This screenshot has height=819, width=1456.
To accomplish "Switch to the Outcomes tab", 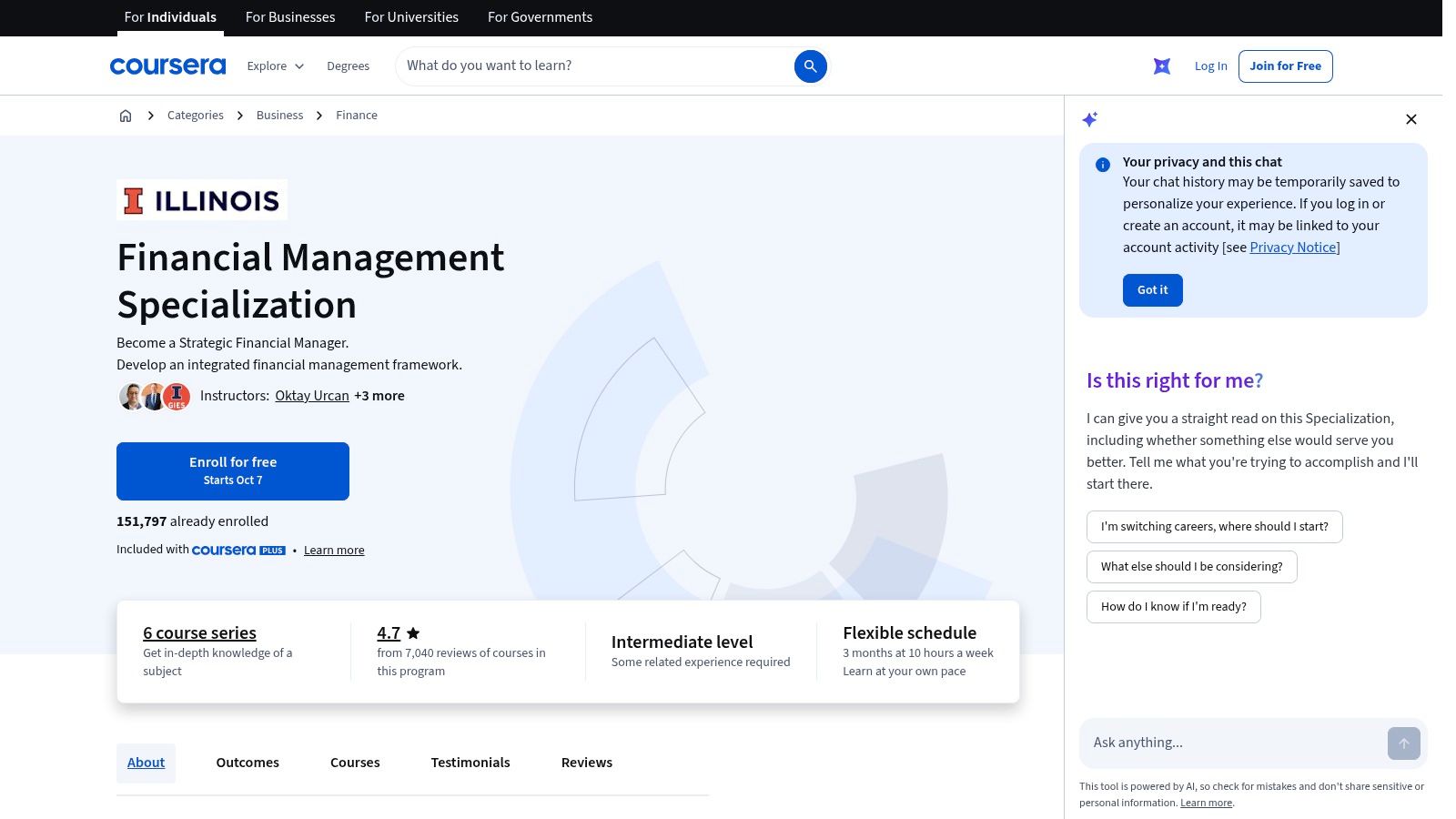I will pos(248,763).
